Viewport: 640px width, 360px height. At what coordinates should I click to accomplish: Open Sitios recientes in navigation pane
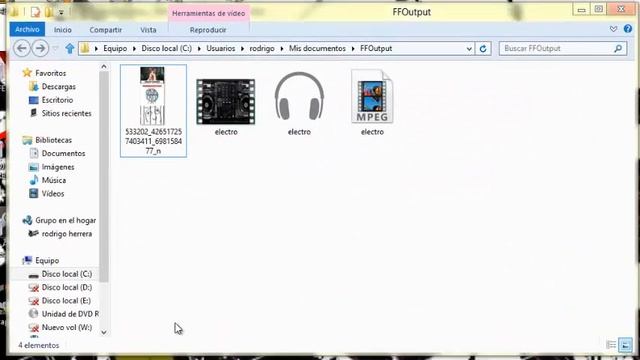point(66,113)
